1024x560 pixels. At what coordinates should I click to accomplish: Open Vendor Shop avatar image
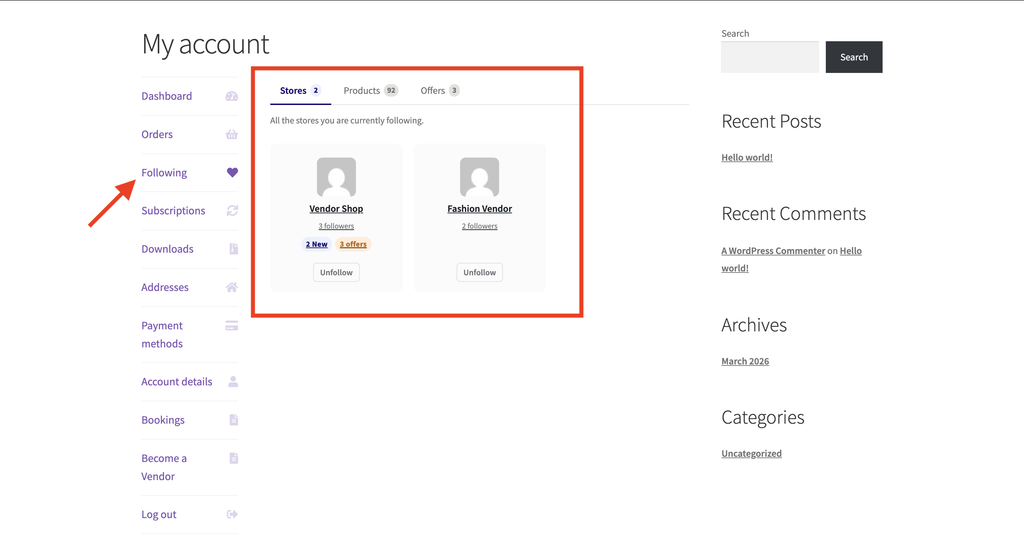pyautogui.click(x=336, y=177)
